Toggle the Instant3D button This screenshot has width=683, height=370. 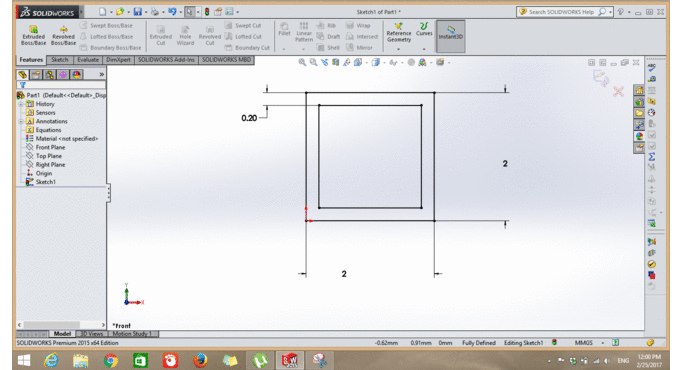[x=450, y=36]
